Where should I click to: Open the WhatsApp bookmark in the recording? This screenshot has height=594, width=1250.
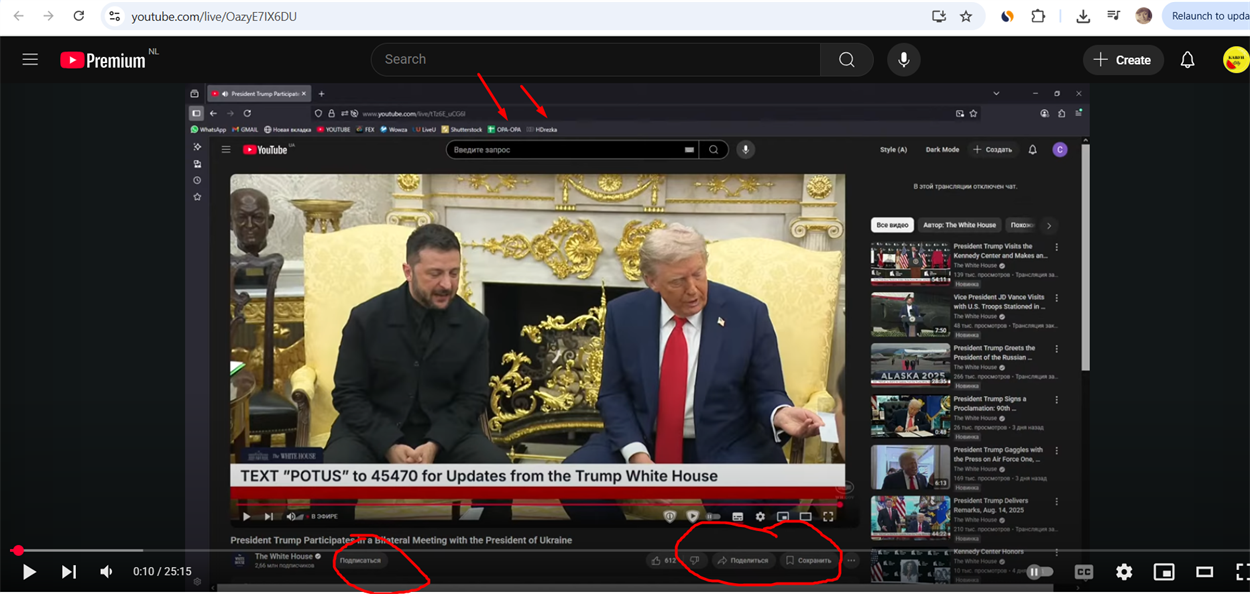(x=209, y=129)
